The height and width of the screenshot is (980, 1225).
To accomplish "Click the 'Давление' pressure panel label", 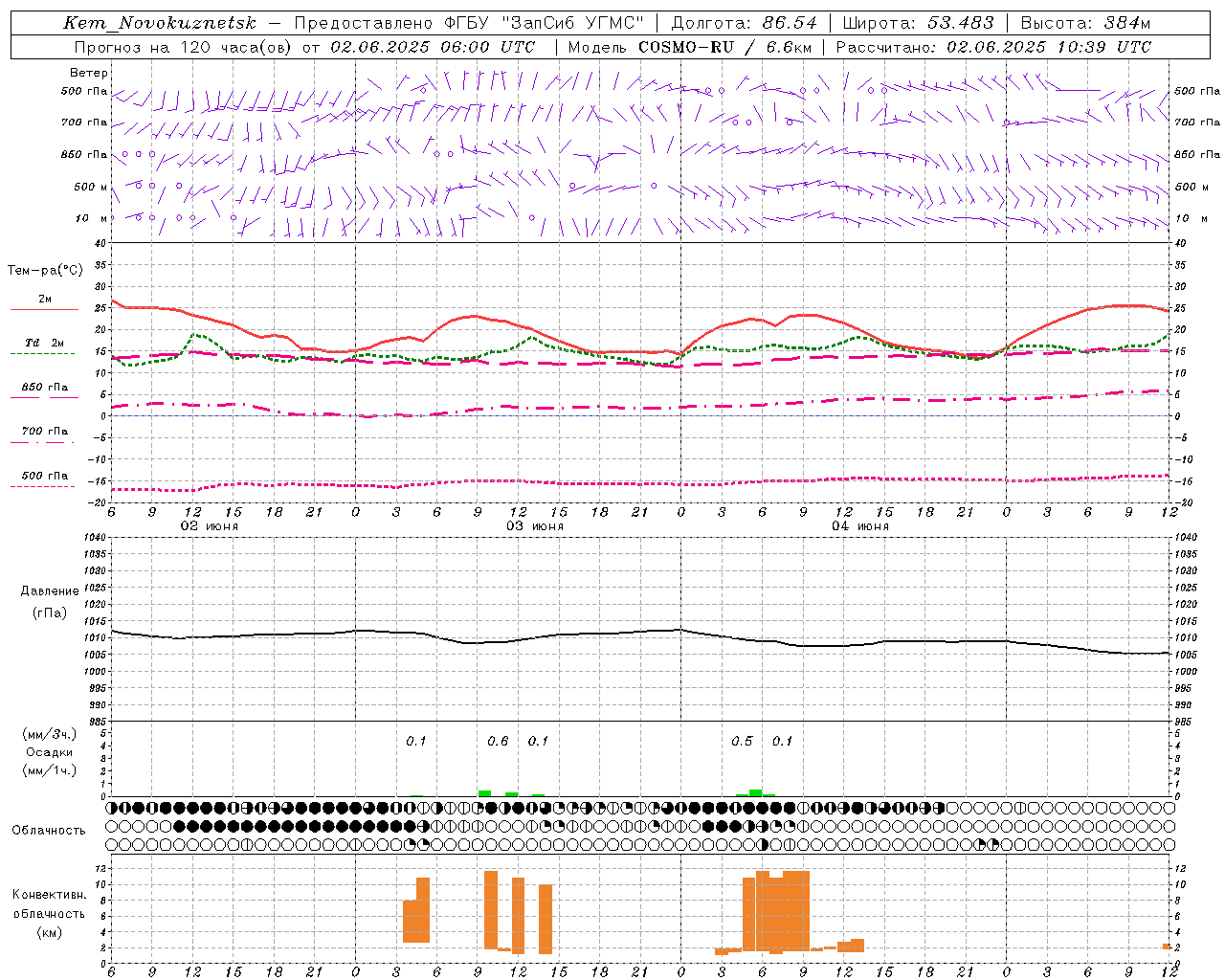I will [50, 591].
